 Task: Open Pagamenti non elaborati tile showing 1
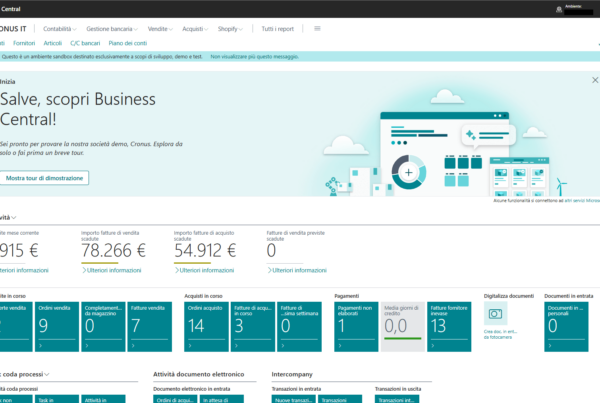pos(356,326)
